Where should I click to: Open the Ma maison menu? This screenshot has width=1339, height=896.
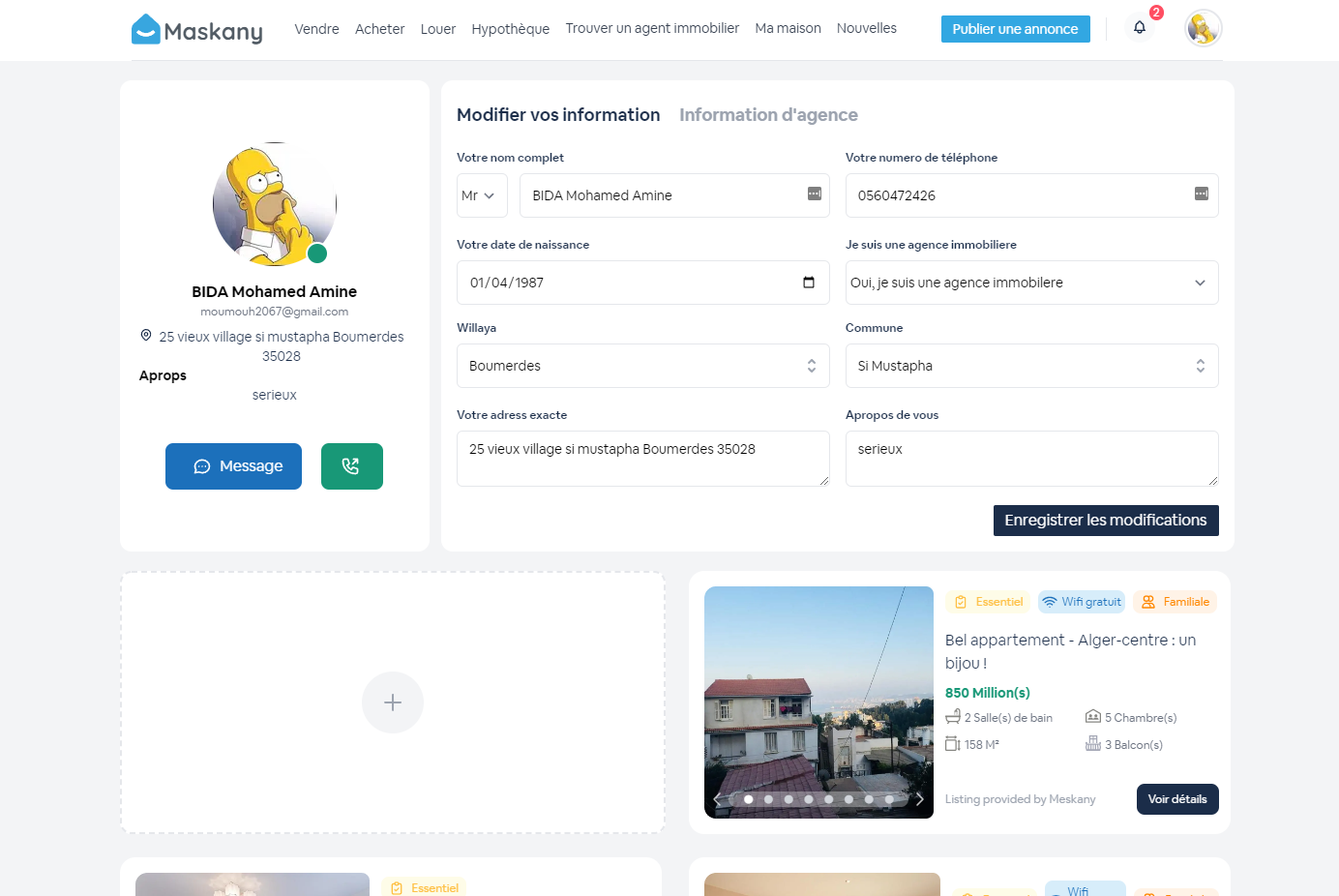pyautogui.click(x=789, y=28)
